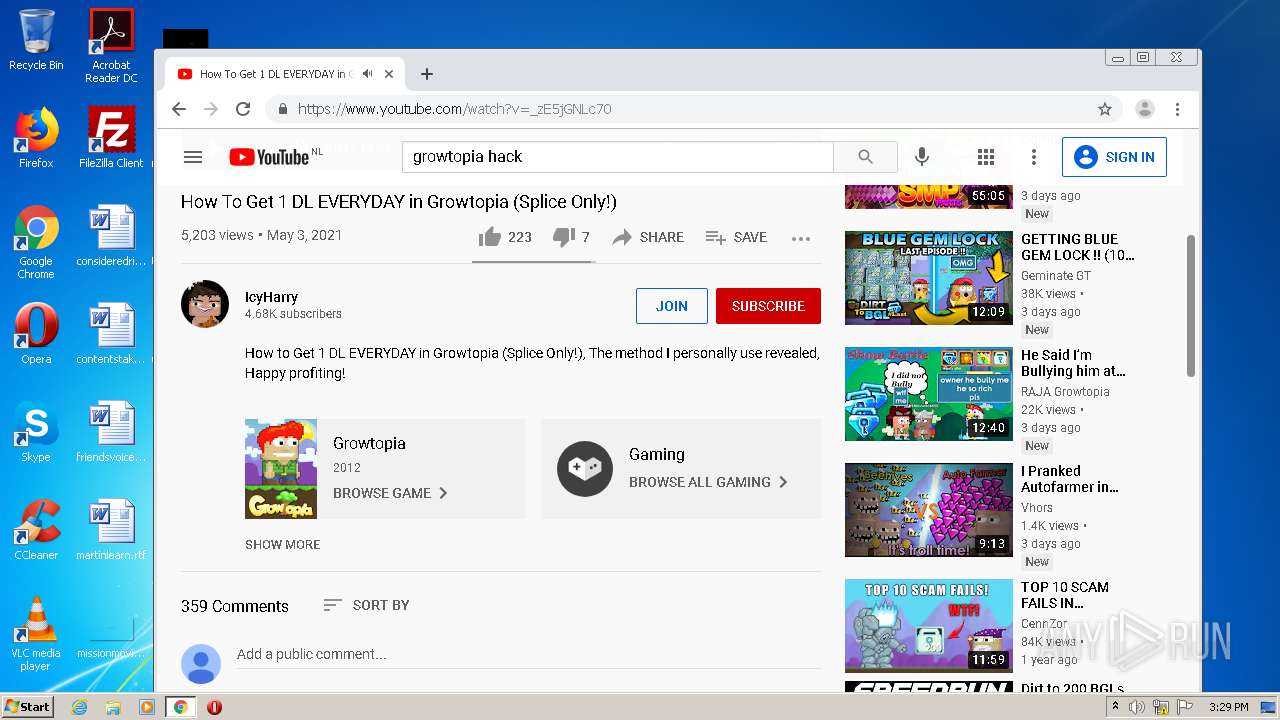Image resolution: width=1280 pixels, height=720 pixels.
Task: Click BROWSE GAME under Growtopia
Action: 391,493
